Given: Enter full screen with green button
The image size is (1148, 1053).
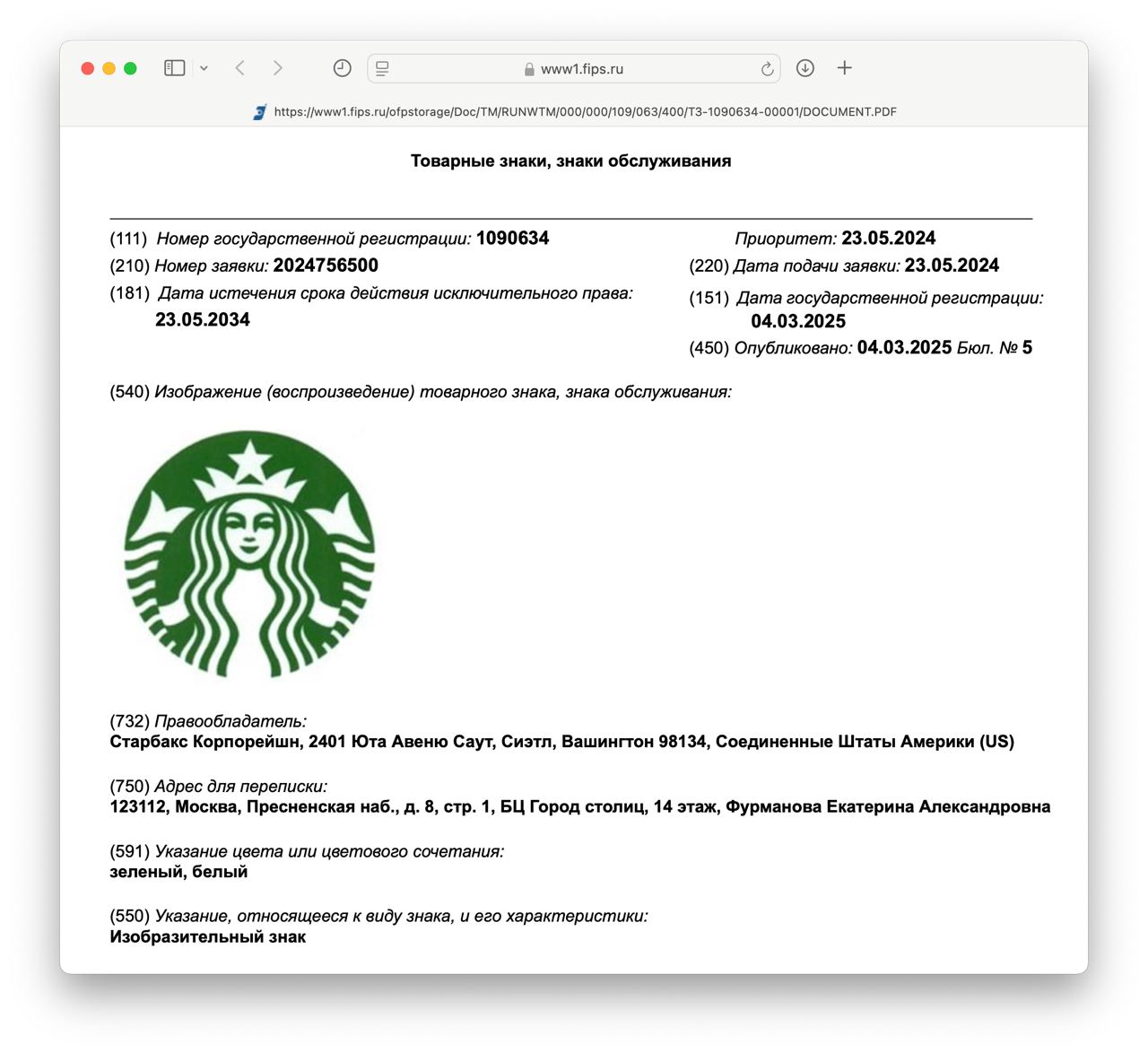Looking at the screenshot, I should (x=130, y=68).
